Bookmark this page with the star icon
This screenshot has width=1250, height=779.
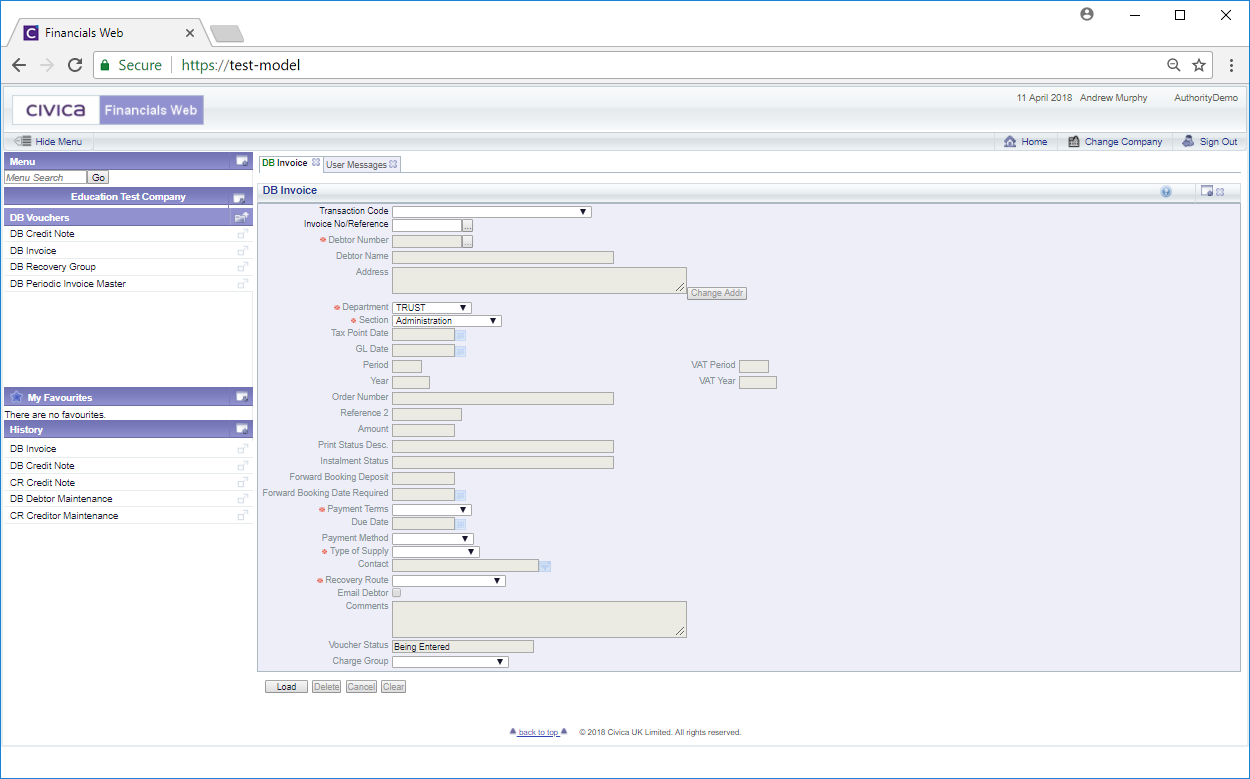1199,65
